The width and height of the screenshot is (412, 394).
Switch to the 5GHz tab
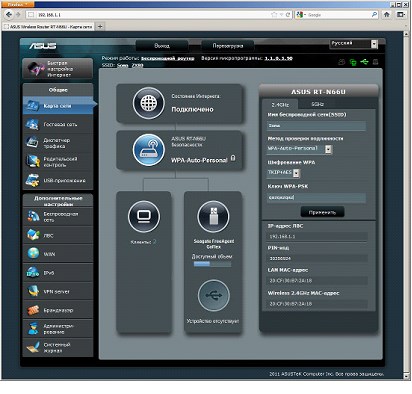pyautogui.click(x=317, y=104)
